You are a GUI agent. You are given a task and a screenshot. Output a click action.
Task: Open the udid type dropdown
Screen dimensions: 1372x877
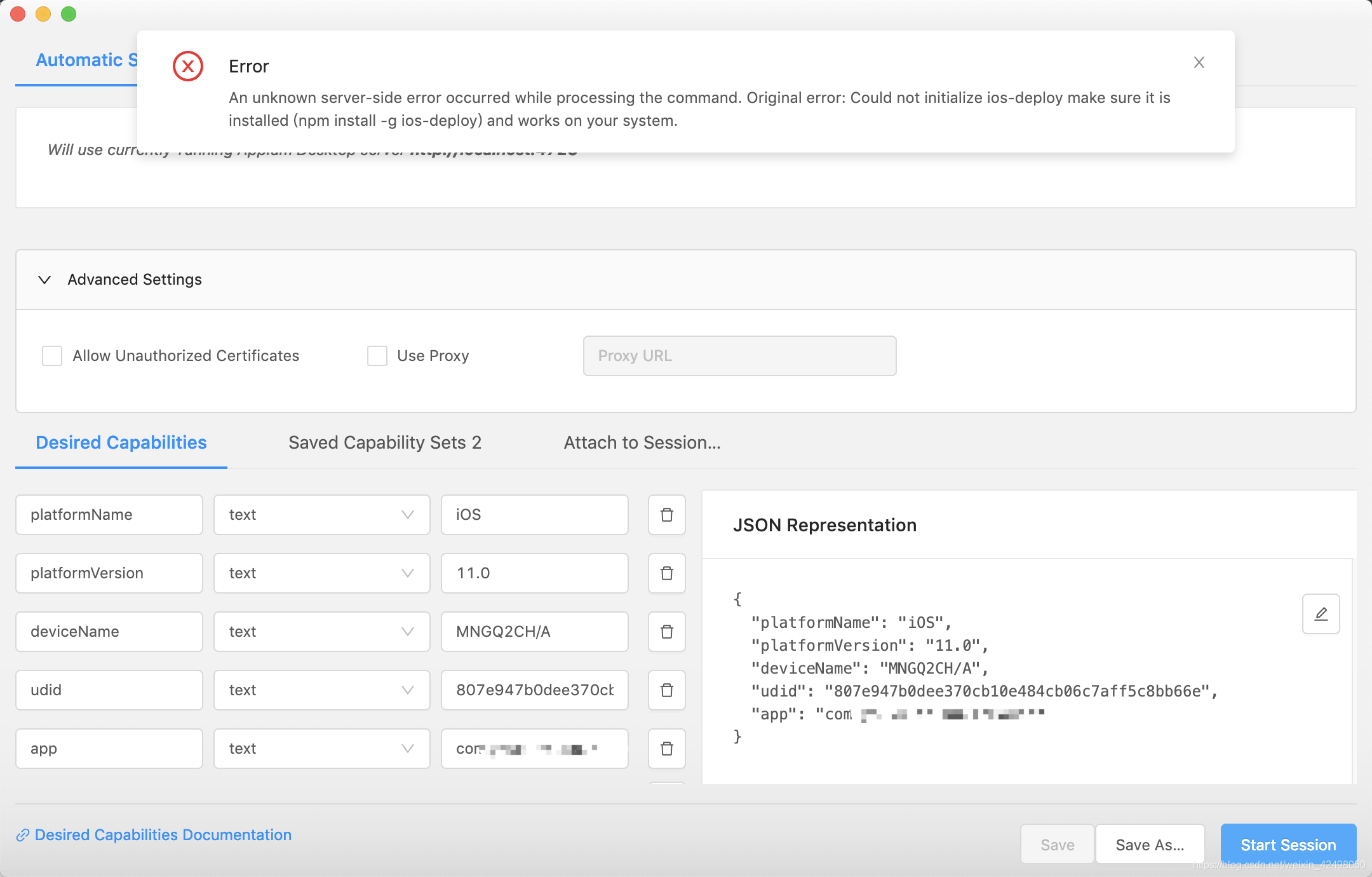pos(321,690)
